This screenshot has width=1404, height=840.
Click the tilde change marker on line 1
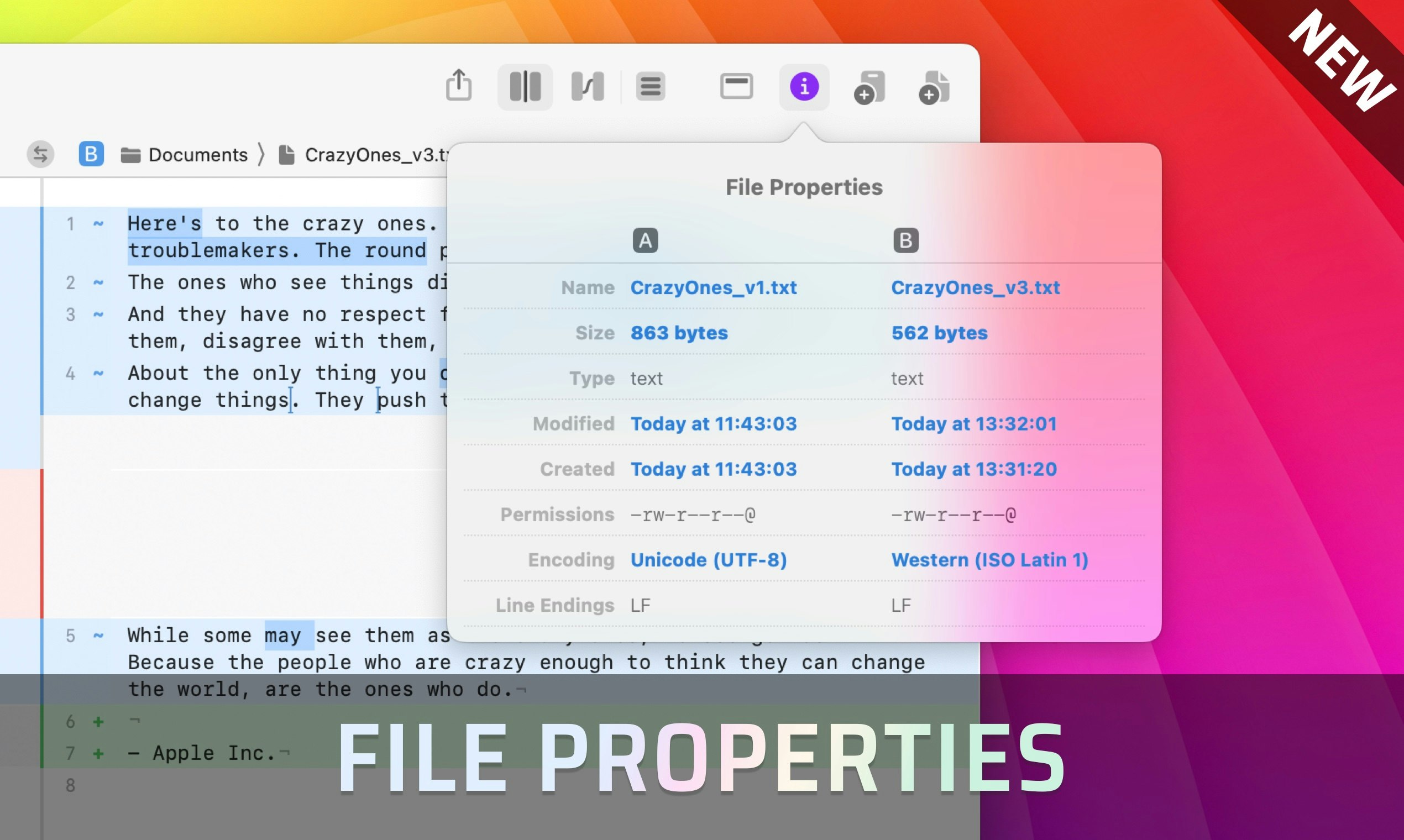click(98, 224)
